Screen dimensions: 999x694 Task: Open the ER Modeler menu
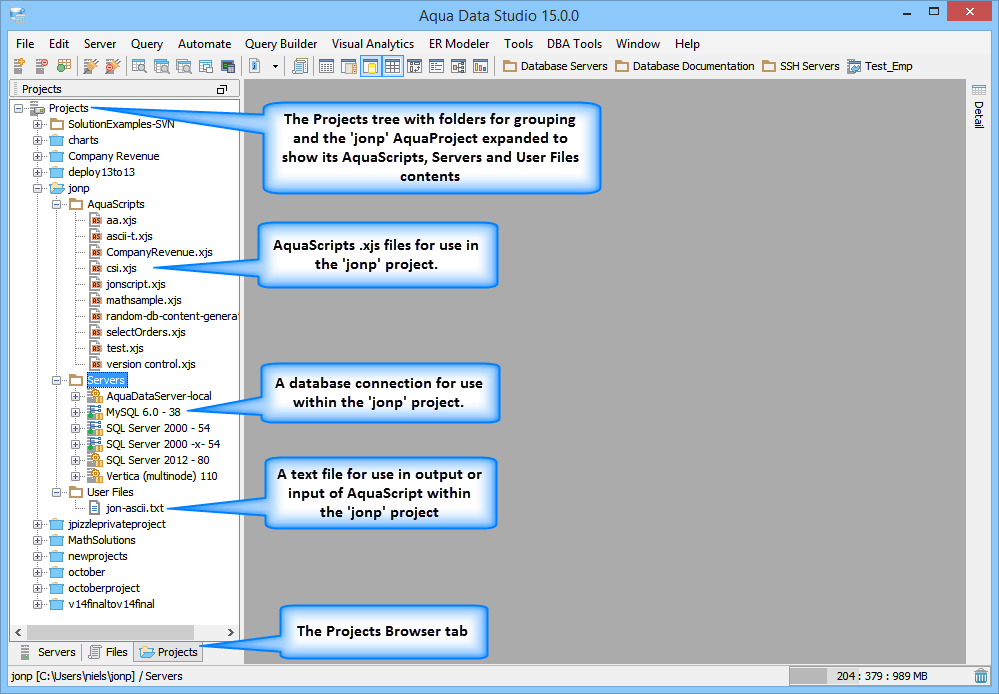[459, 44]
